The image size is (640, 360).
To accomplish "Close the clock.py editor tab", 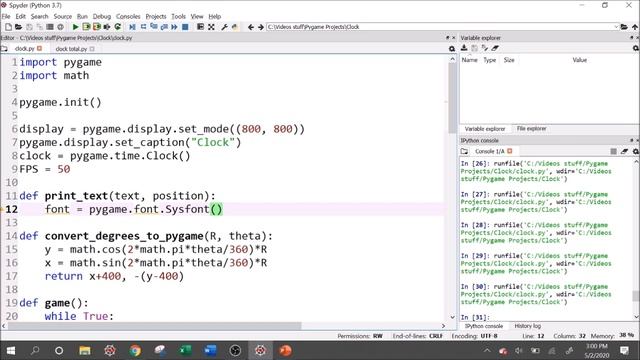I will click(x=40, y=48).
